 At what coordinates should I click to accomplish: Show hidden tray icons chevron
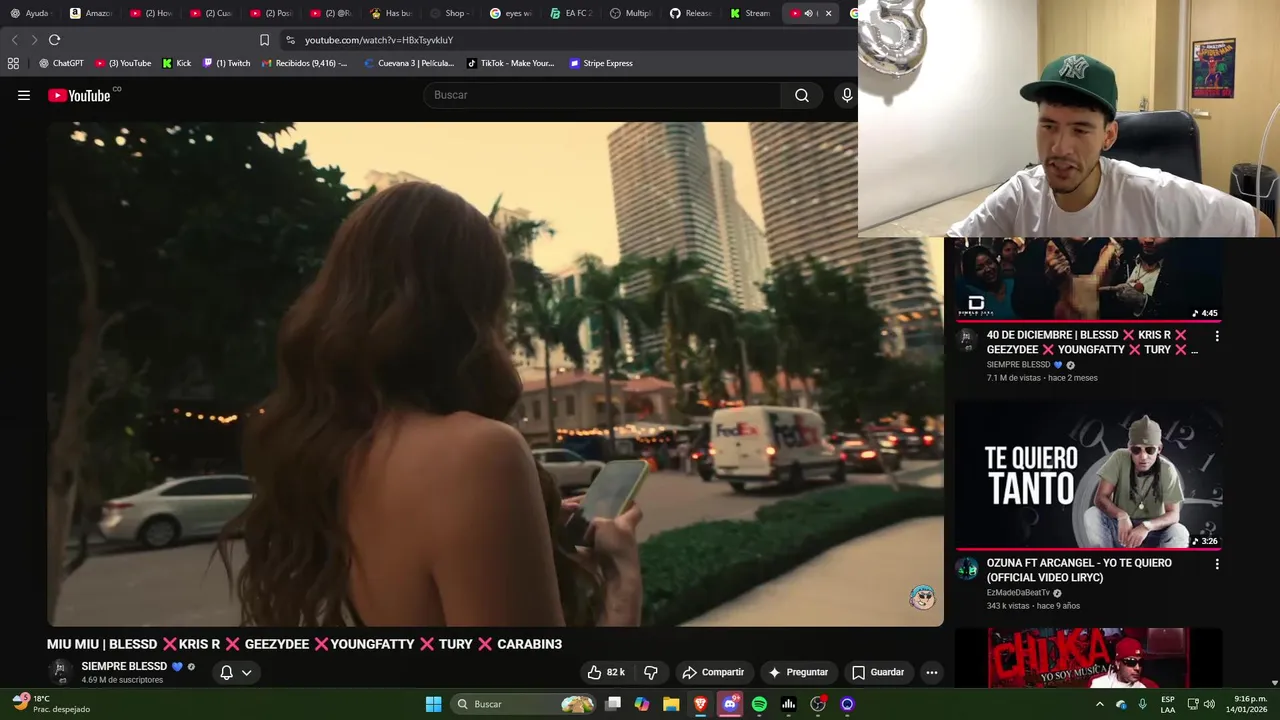click(x=1100, y=704)
